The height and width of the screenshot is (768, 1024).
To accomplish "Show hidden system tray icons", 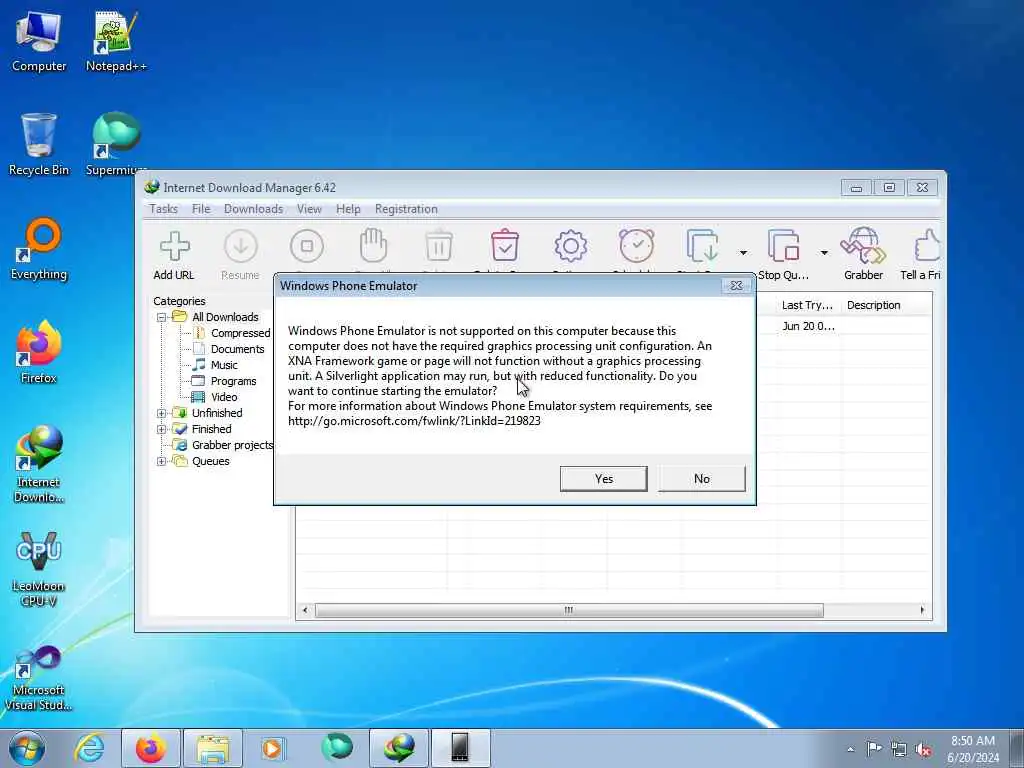I will tap(850, 749).
